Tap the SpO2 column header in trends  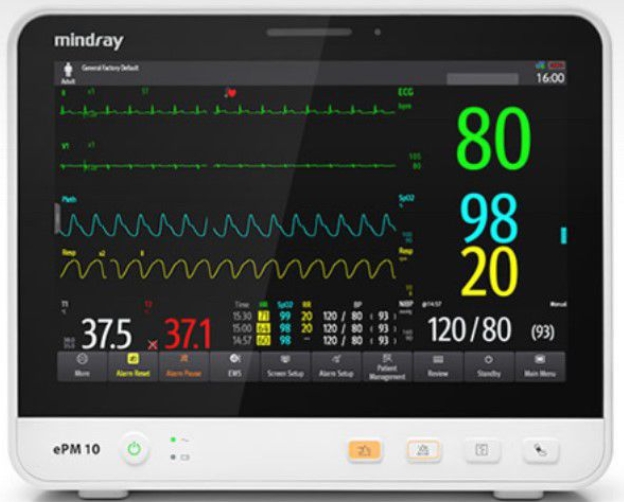tap(285, 305)
